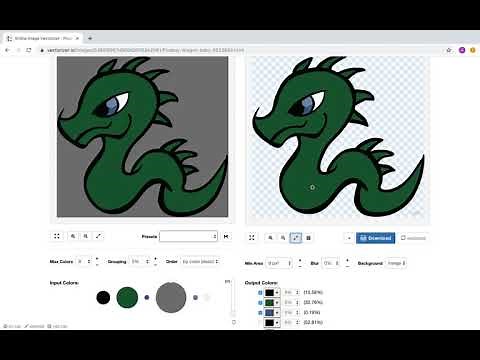This screenshot has width=480, height=360.
Task: Click fit-to-screen icon under output image
Action: 252,238
